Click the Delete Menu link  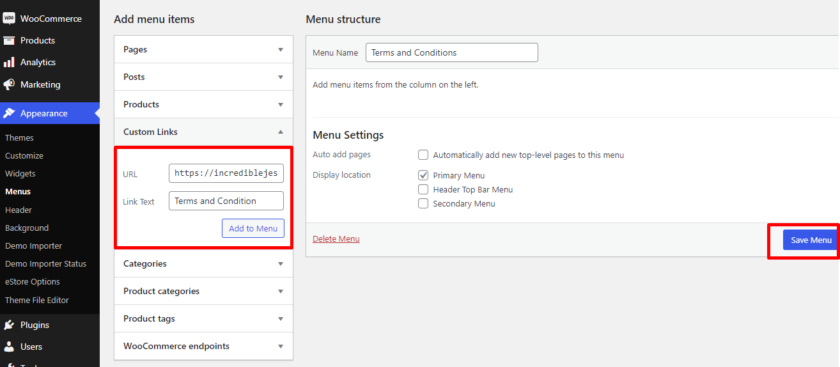(336, 239)
